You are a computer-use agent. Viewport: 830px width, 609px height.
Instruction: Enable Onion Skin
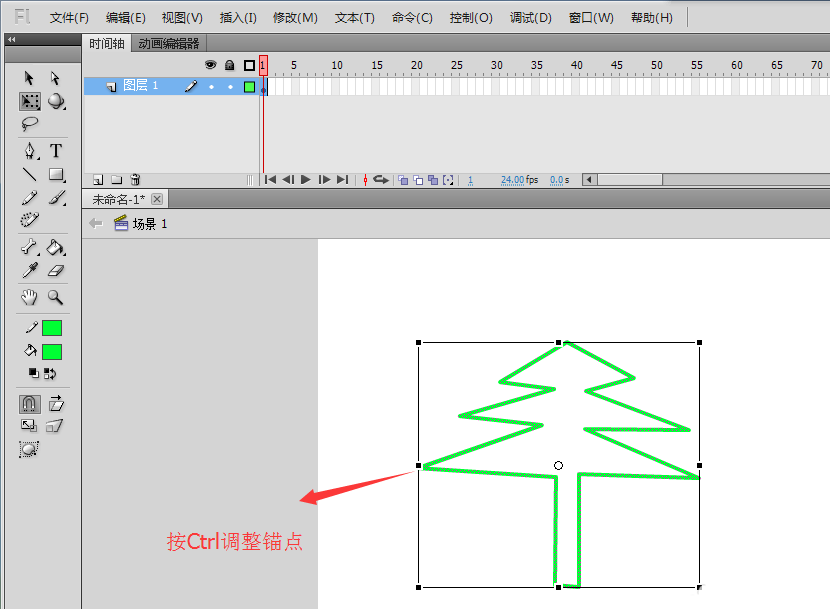(403, 180)
